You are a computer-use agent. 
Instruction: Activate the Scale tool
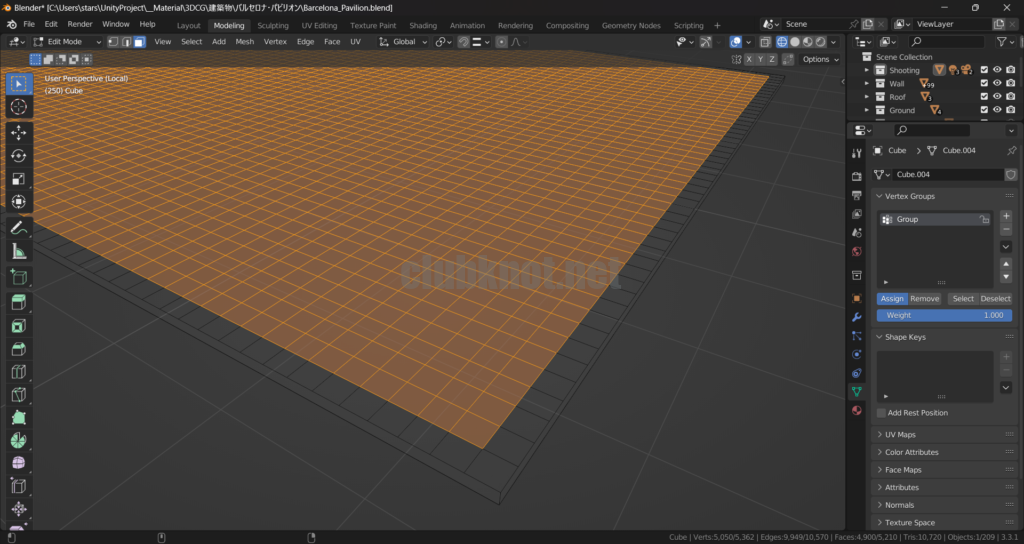pyautogui.click(x=18, y=179)
